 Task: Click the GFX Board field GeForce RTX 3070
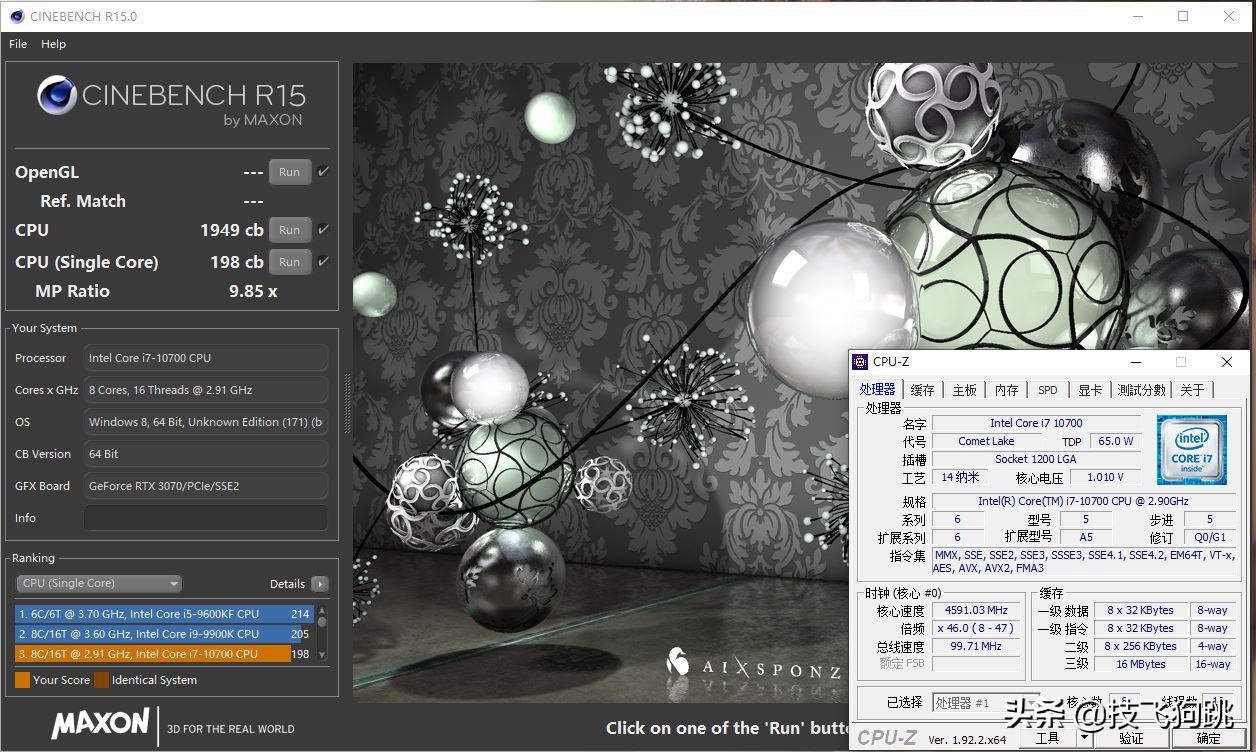click(x=206, y=486)
